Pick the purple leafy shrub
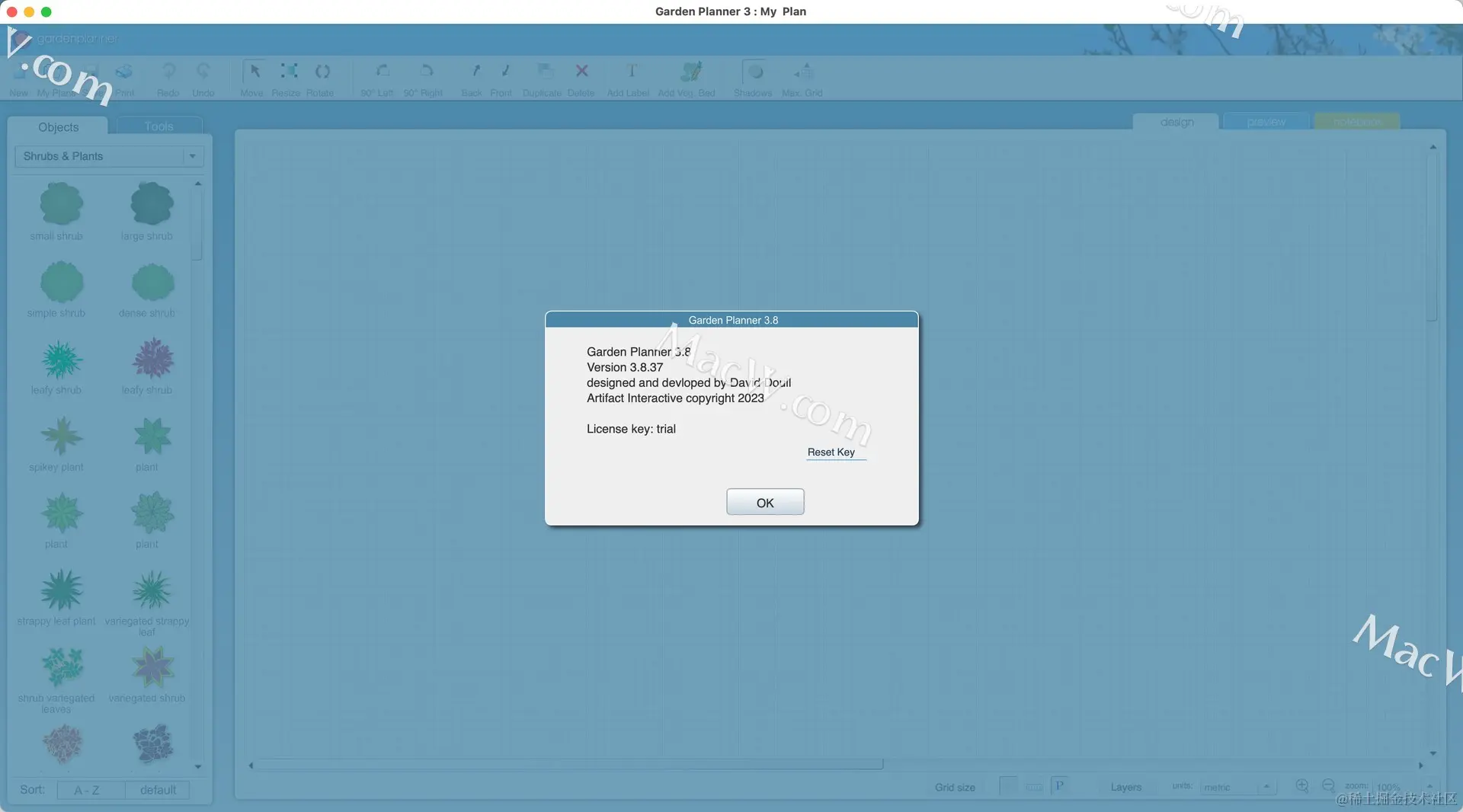 [x=153, y=359]
